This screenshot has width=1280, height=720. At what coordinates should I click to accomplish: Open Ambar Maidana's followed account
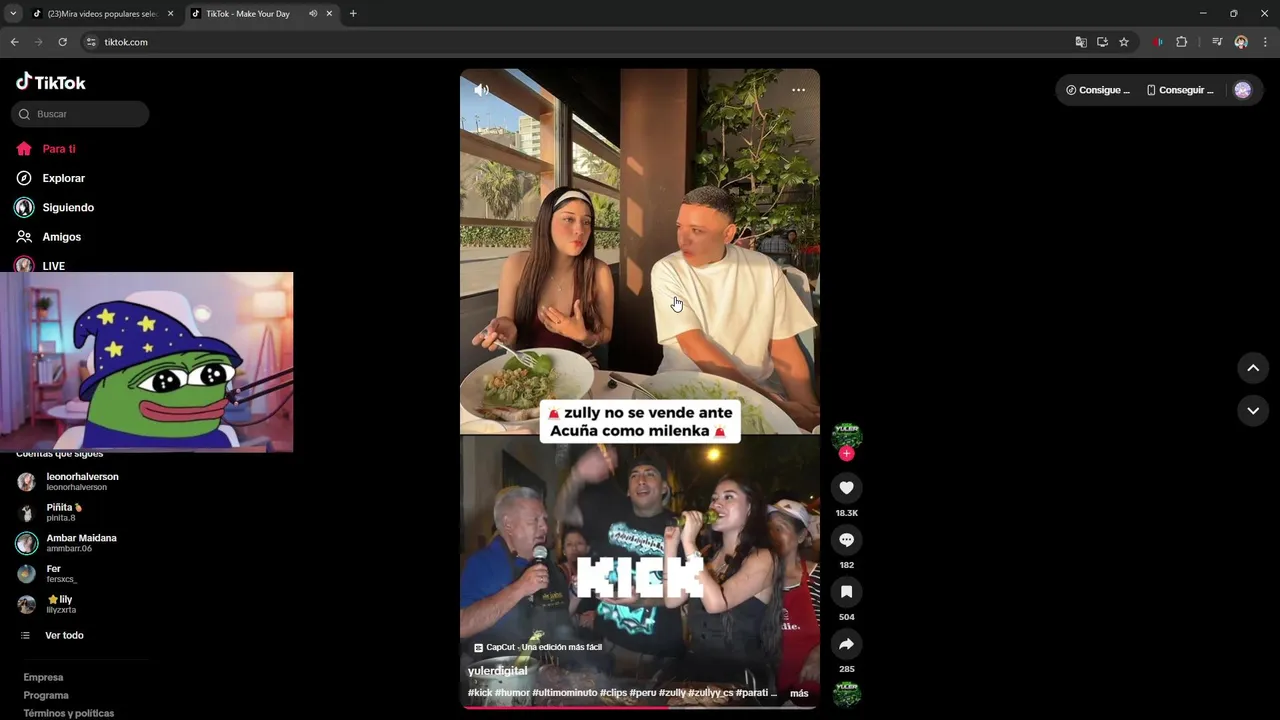tap(67, 543)
